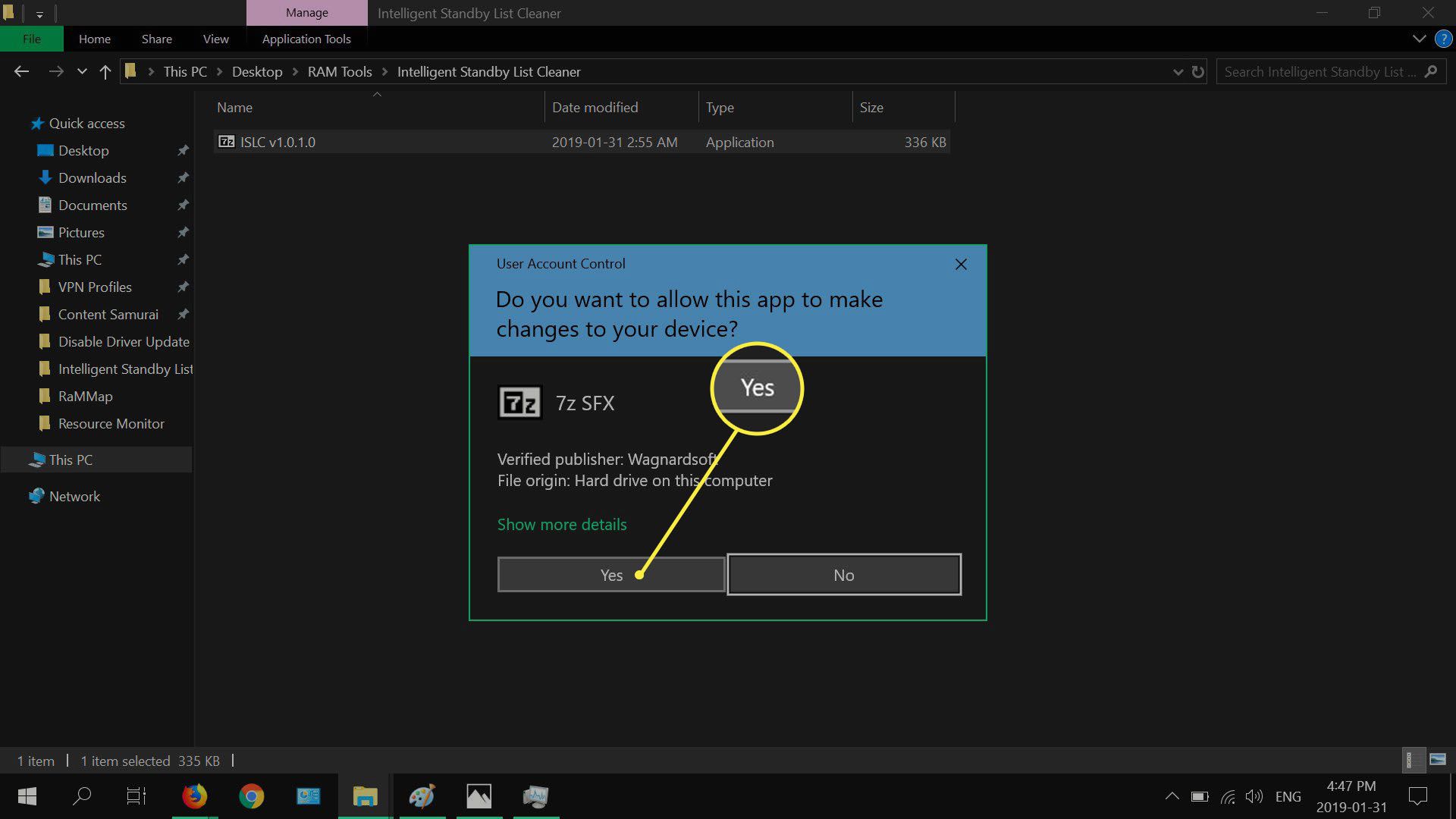The width and height of the screenshot is (1456, 819).
Task: Go forward with the forward arrow
Action: [56, 71]
